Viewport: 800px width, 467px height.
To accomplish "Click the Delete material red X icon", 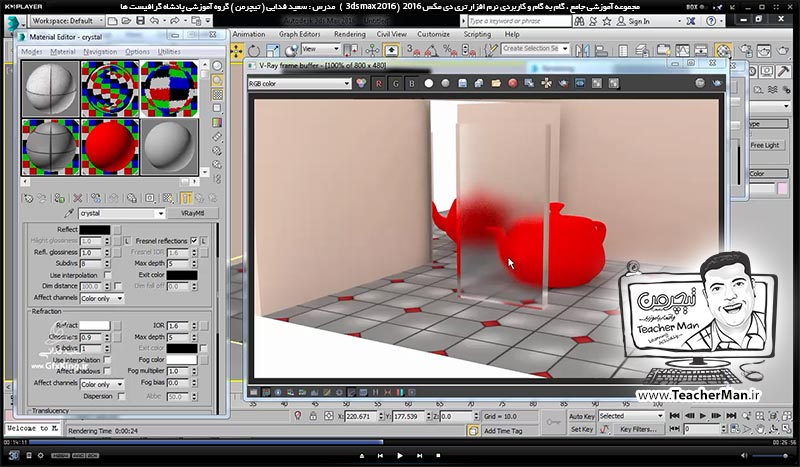I will pyautogui.click(x=78, y=198).
